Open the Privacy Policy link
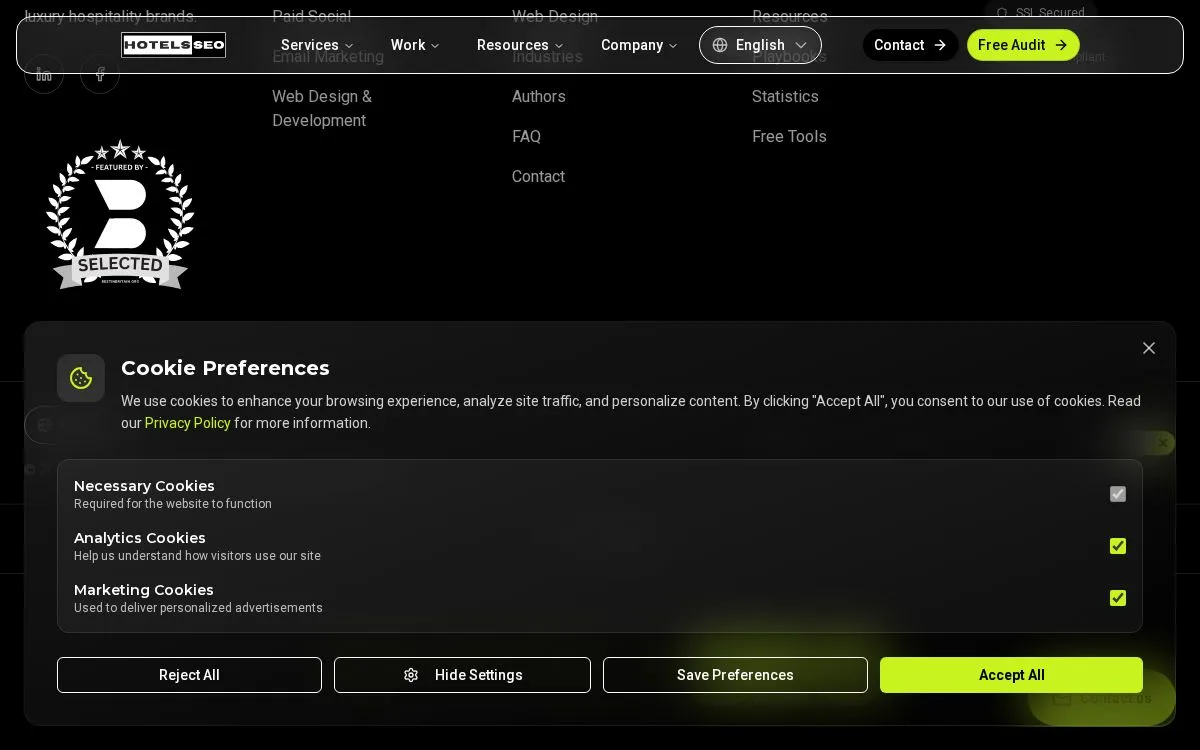Viewport: 1200px width, 750px height. [188, 423]
